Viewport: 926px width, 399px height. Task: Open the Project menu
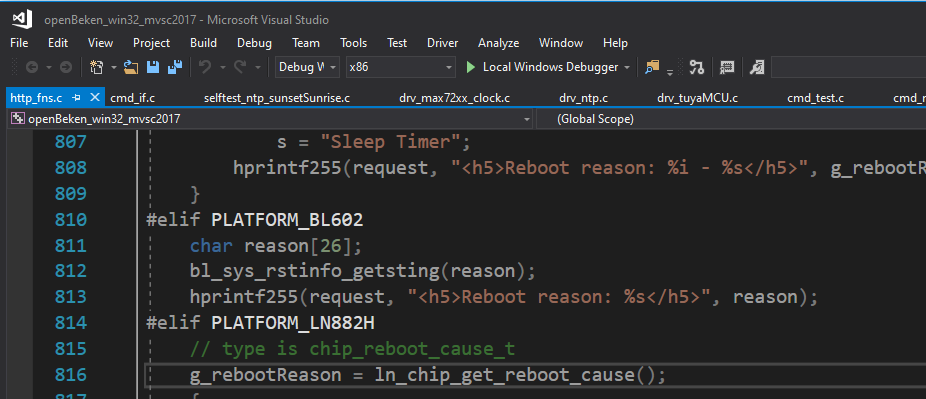[151, 43]
